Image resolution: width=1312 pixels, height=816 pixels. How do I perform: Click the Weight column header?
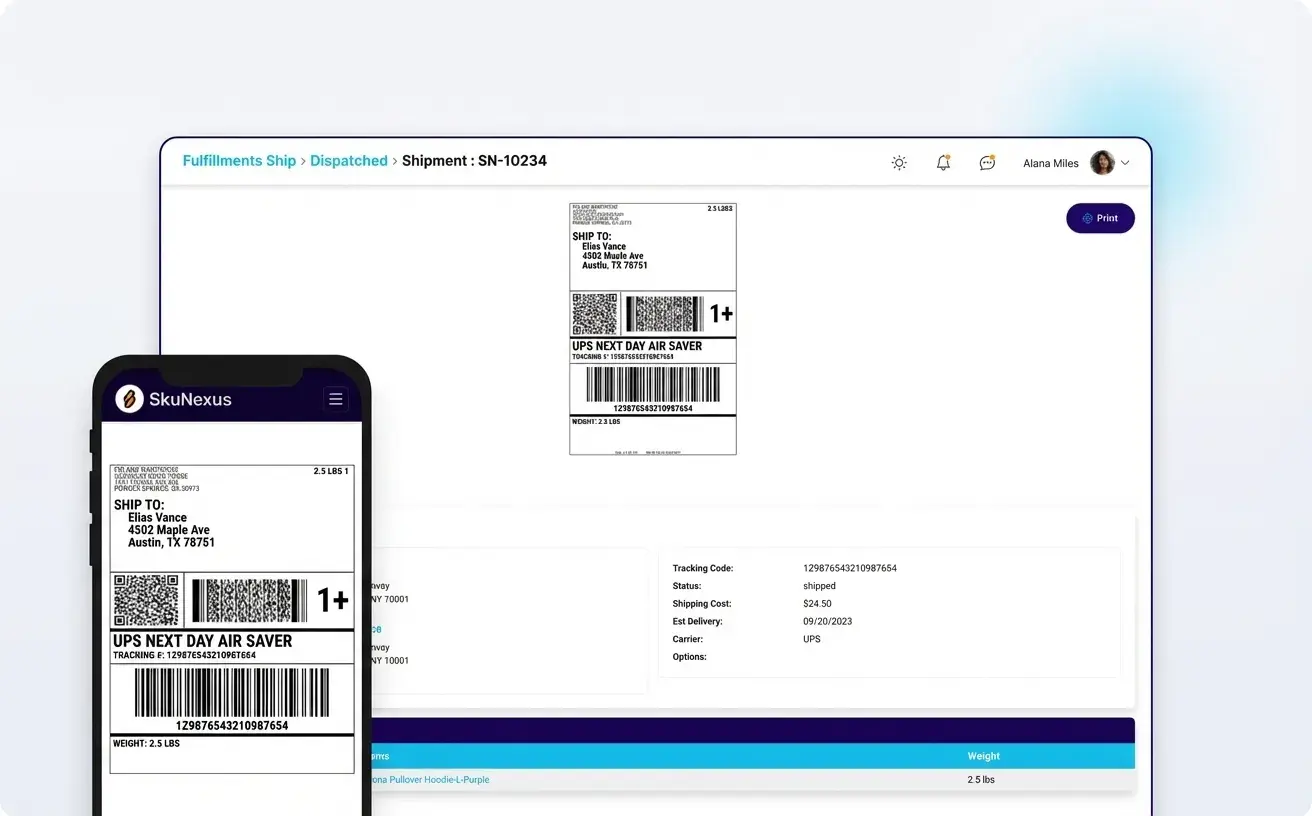coord(983,756)
